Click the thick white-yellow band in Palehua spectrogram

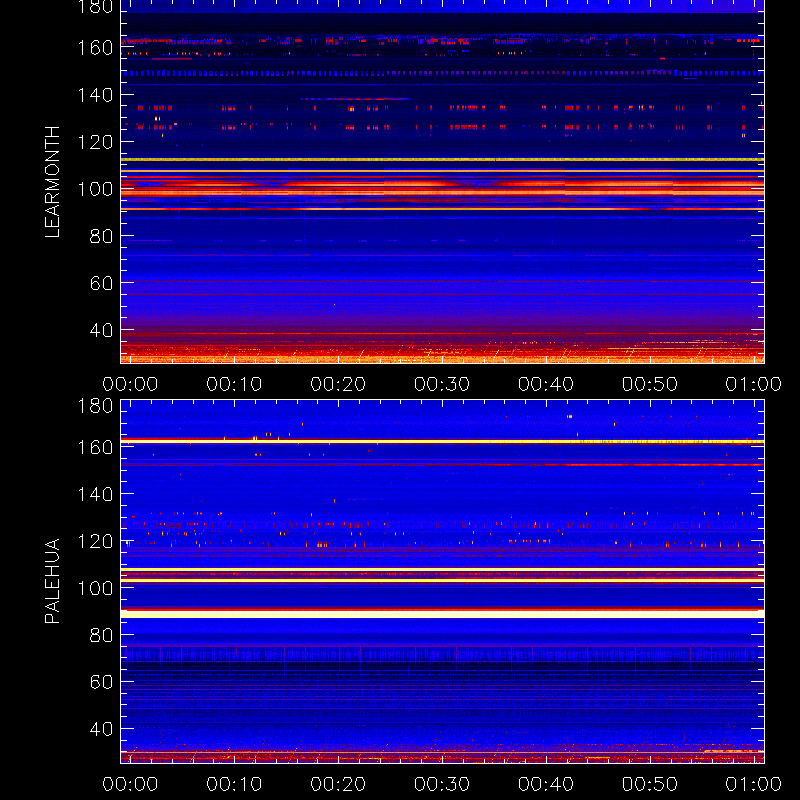click(x=442, y=614)
